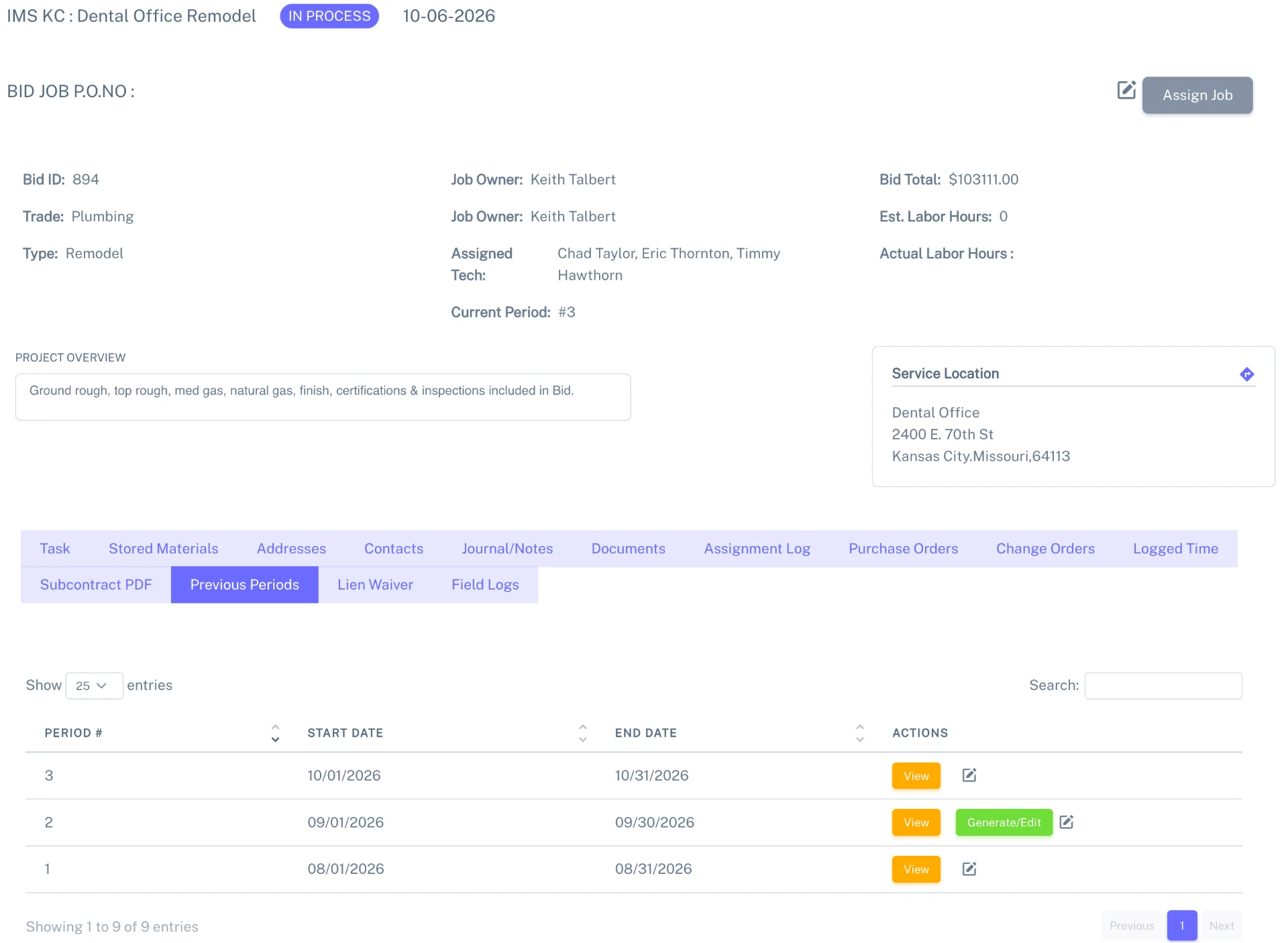Switch to the Task tab
The height and width of the screenshot is (943, 1288).
click(x=55, y=549)
